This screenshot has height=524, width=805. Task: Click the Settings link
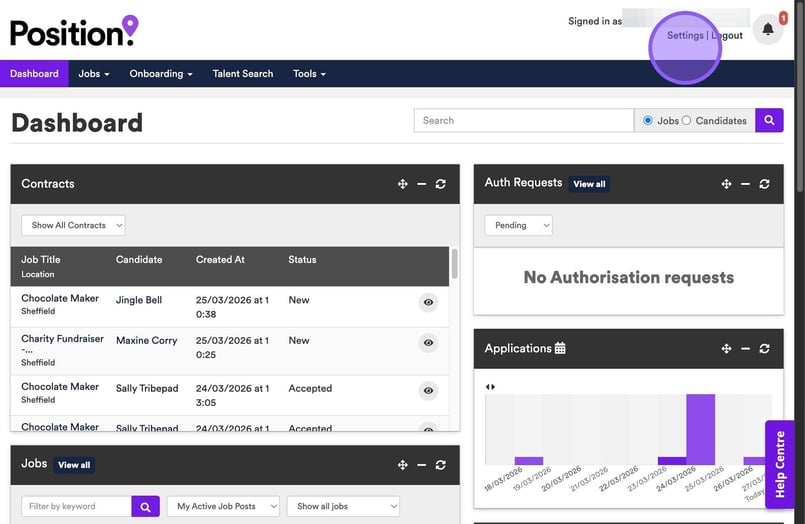click(x=685, y=35)
